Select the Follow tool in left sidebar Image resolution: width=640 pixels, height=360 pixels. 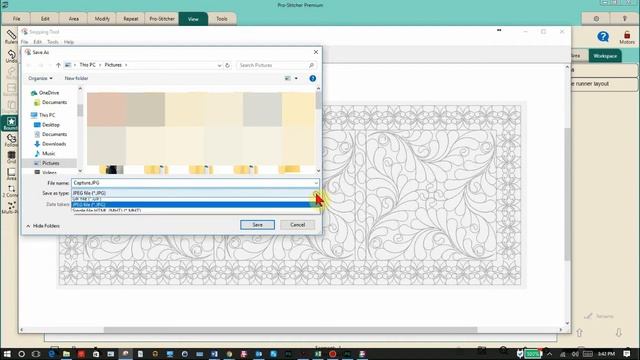[x=11, y=140]
